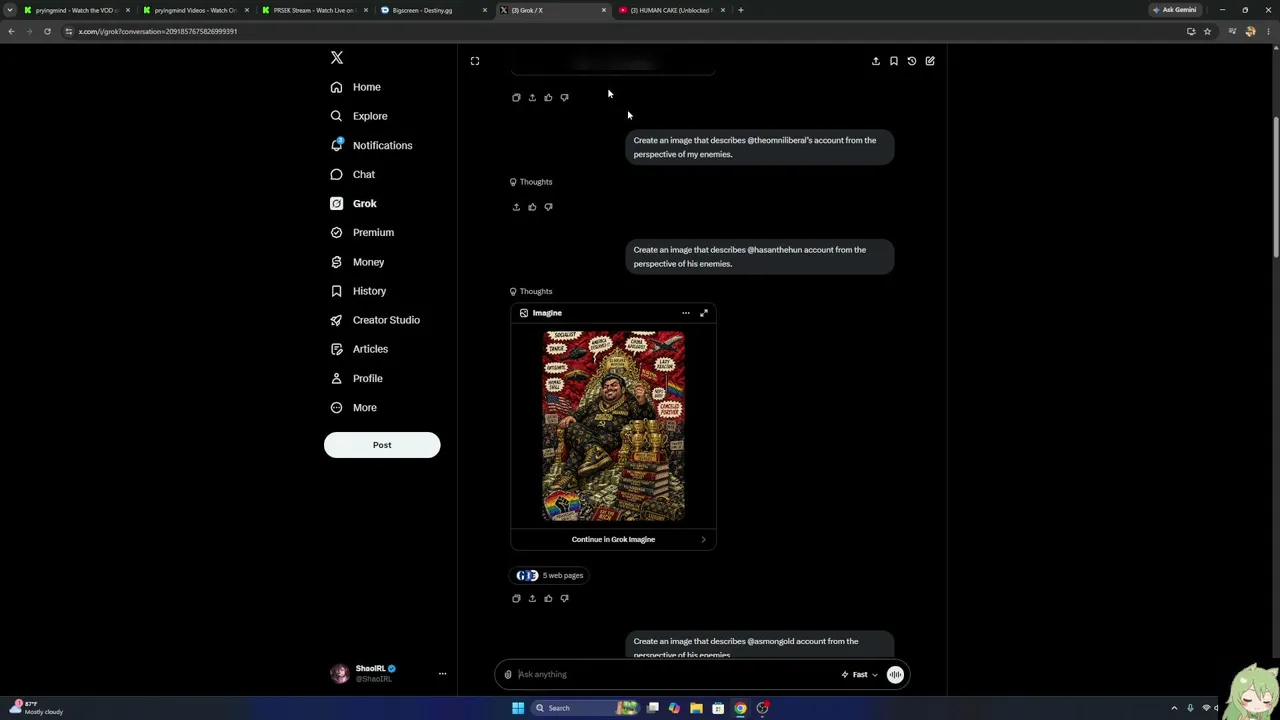Open a new browser tab
Screen dimensions: 1280x720
[x=740, y=10]
